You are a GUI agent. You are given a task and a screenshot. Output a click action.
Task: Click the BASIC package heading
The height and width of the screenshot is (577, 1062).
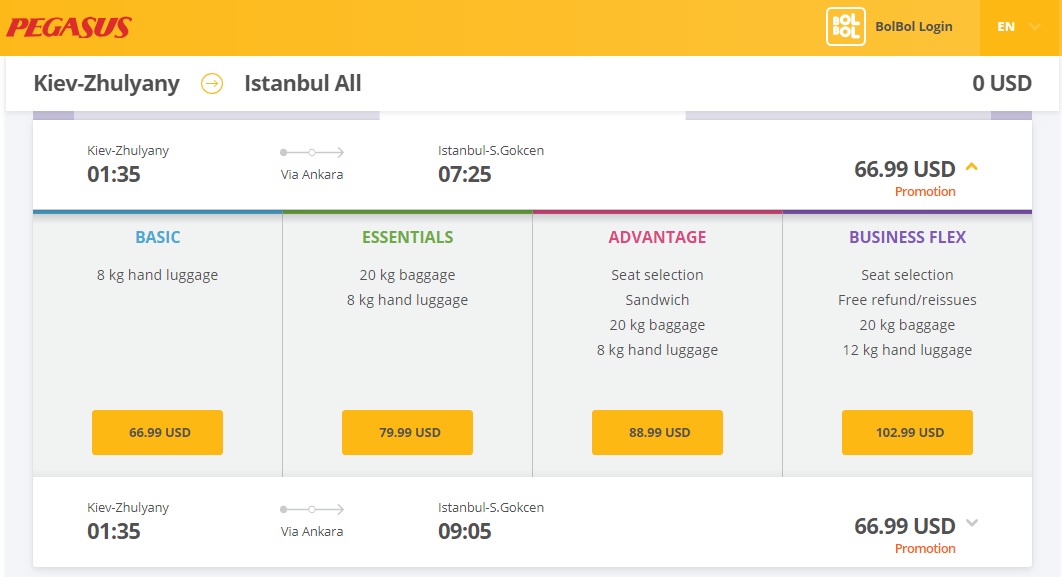(158, 237)
